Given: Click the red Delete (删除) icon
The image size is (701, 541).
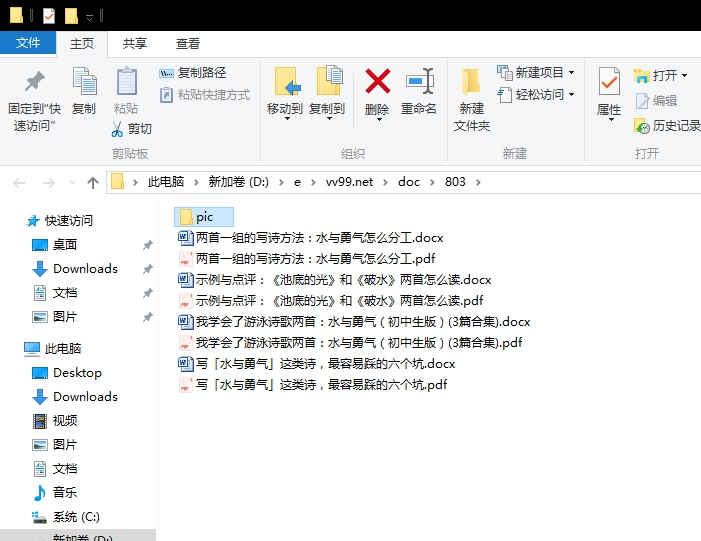Looking at the screenshot, I should click(x=377, y=81).
